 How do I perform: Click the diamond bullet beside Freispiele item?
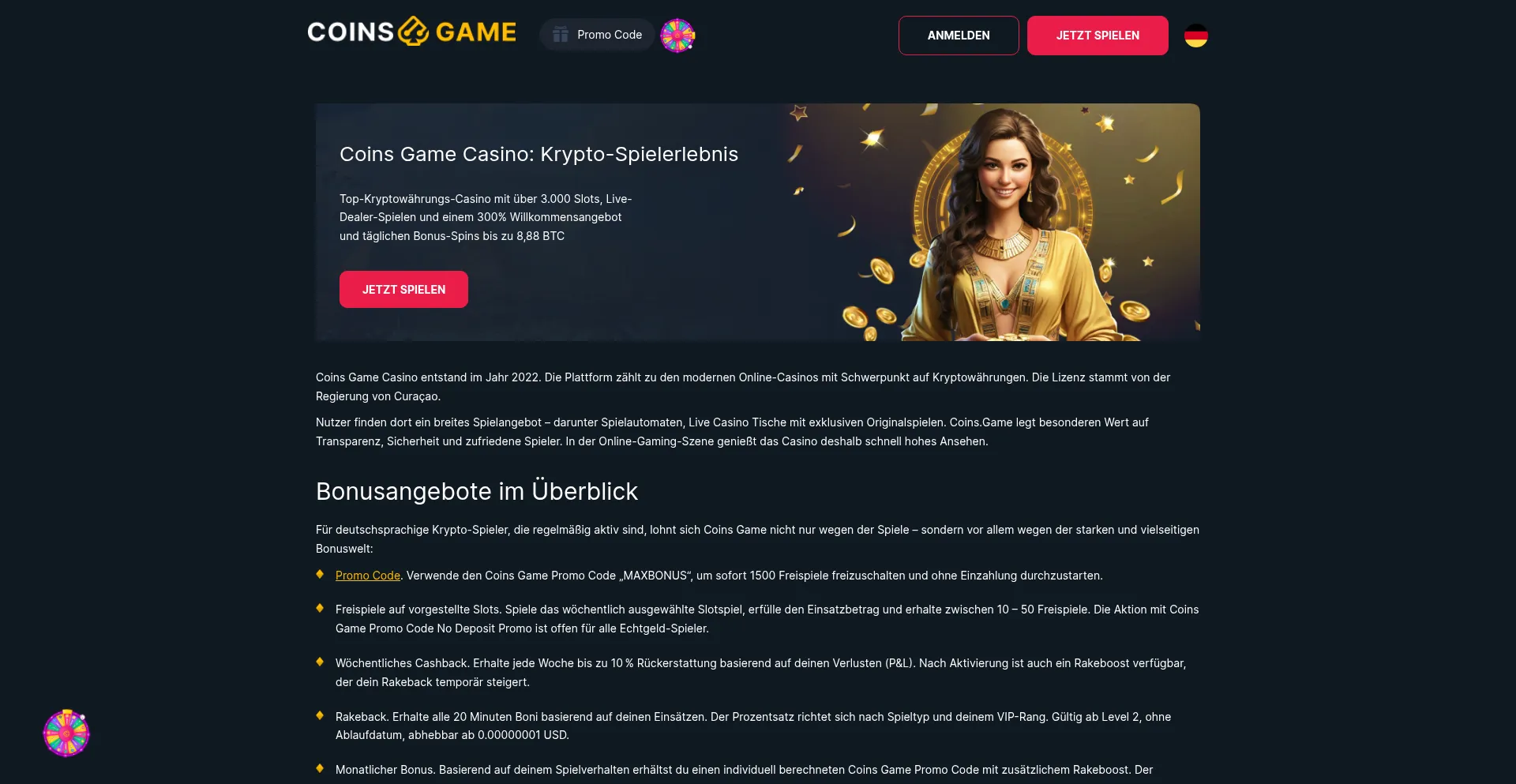[x=320, y=608]
